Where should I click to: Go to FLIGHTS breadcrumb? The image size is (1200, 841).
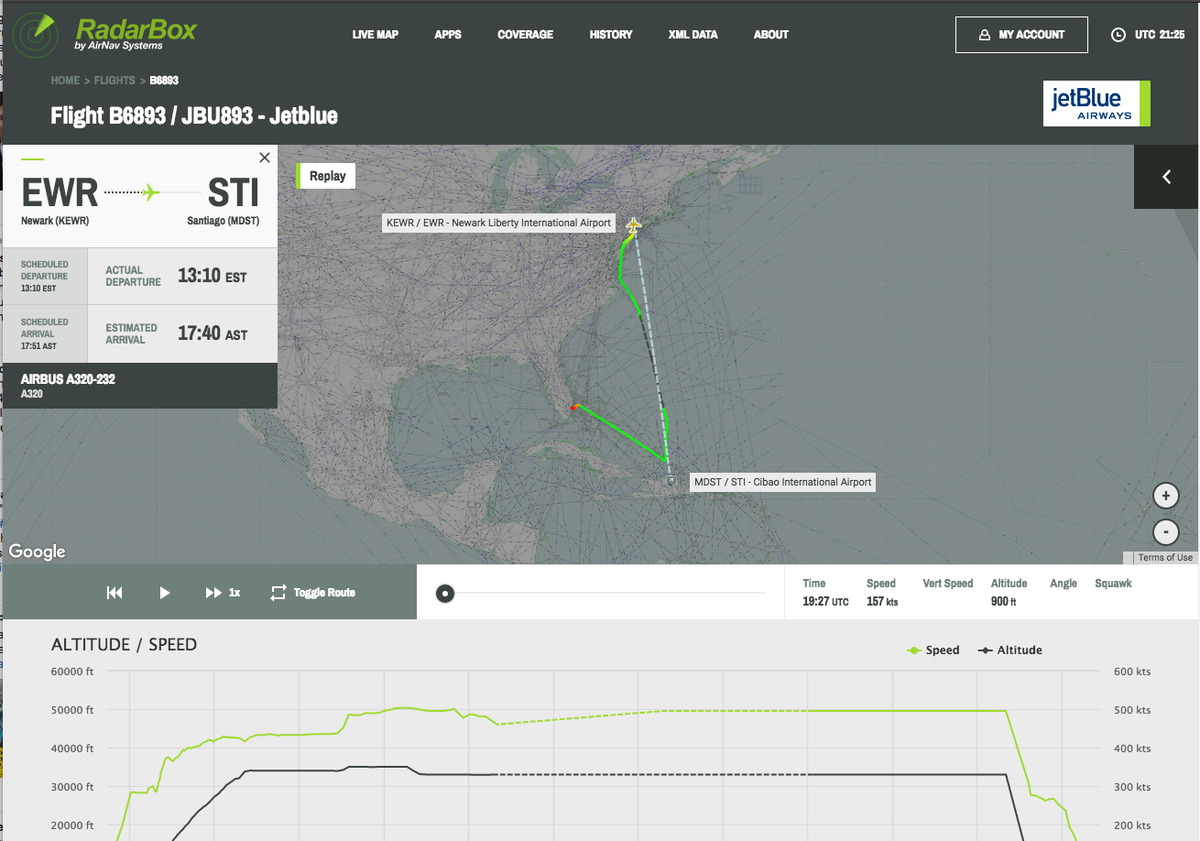(x=114, y=80)
